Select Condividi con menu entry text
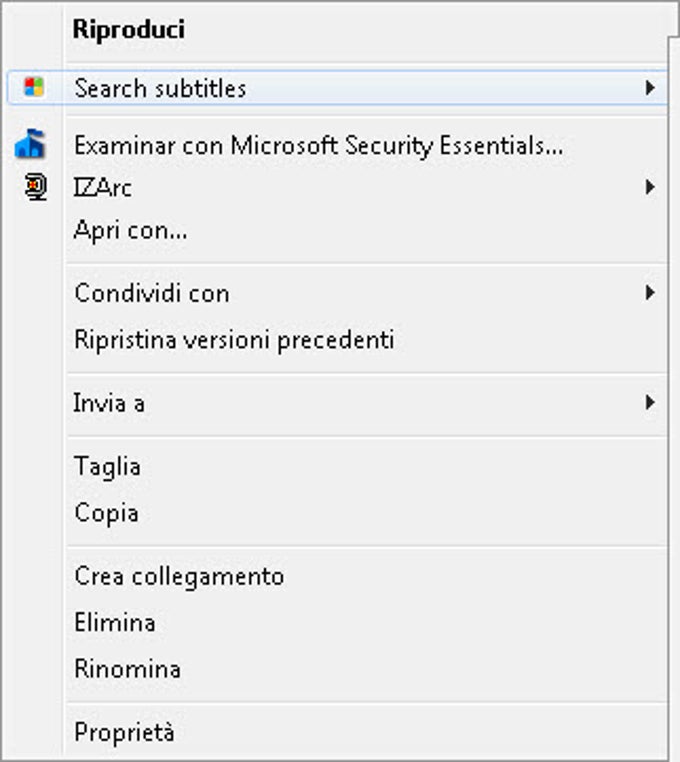The height and width of the screenshot is (762, 680). pos(151,293)
